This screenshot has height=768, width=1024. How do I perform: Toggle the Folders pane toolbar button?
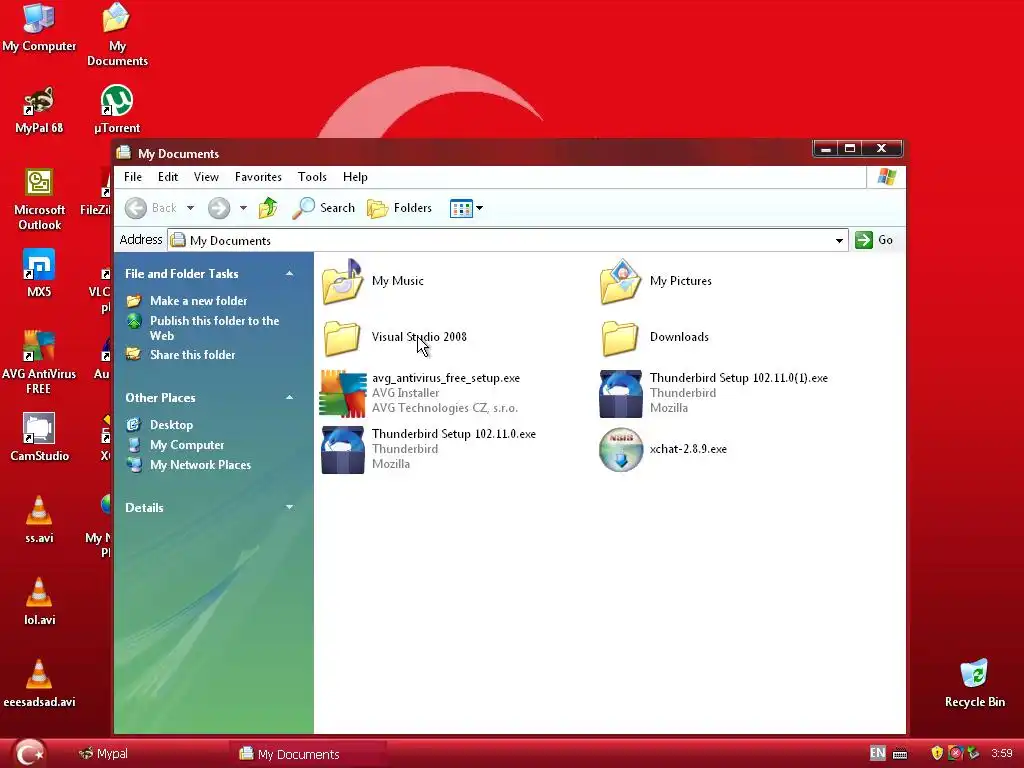[400, 208]
